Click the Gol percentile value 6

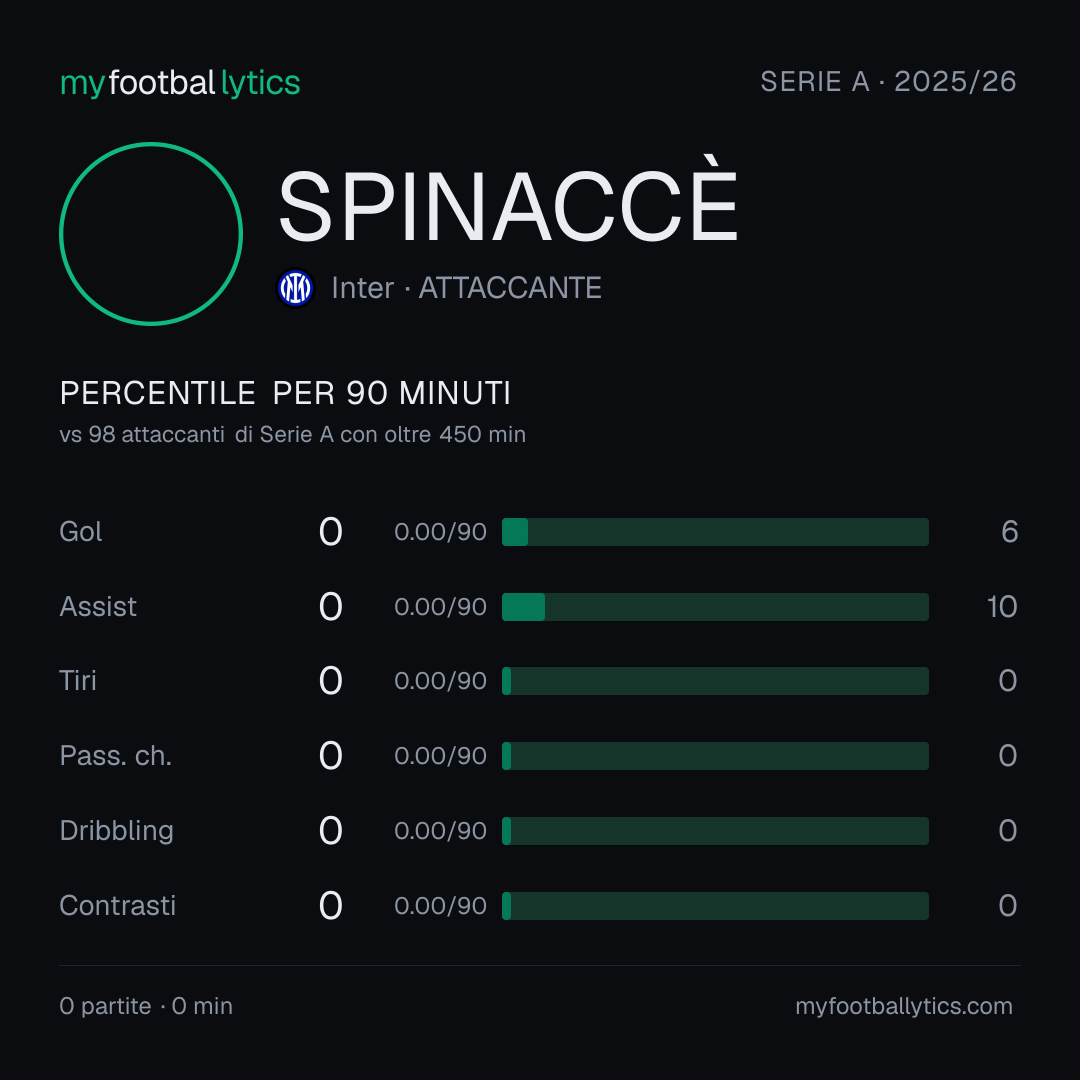coord(1009,532)
